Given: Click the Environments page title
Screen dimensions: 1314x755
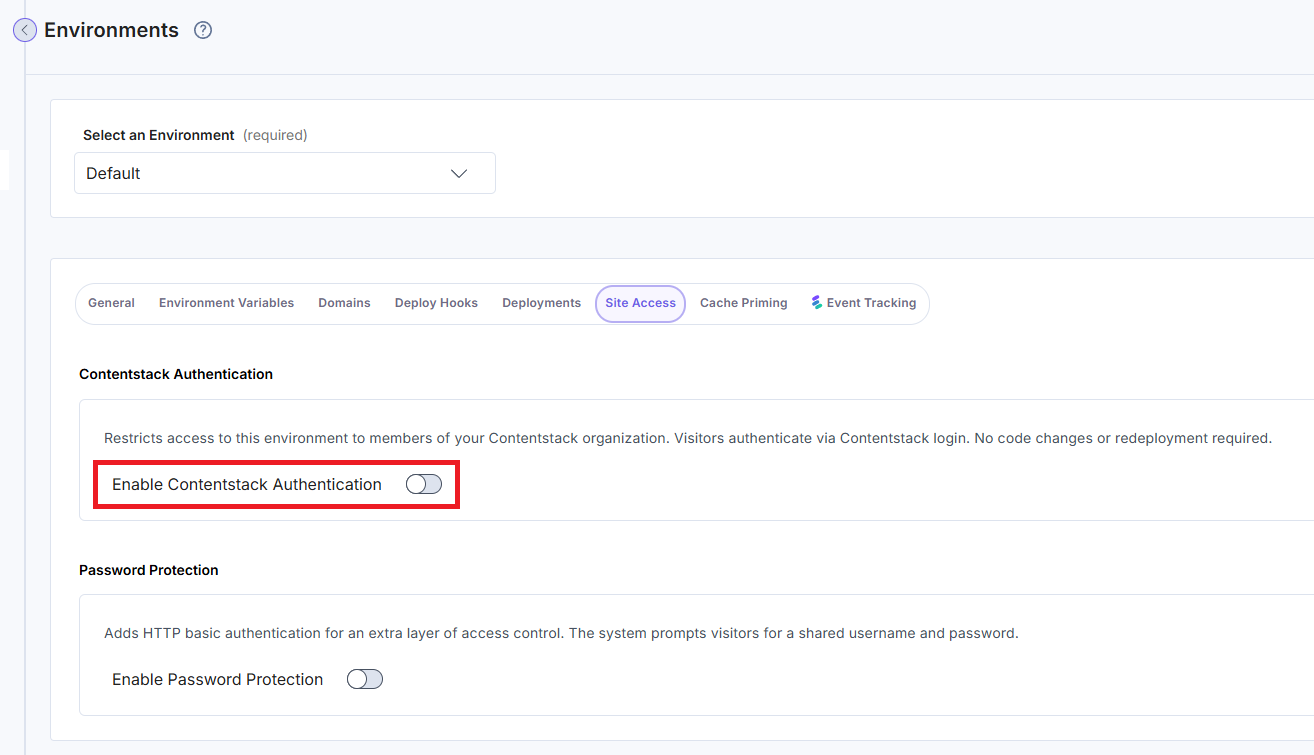Looking at the screenshot, I should pos(111,30).
